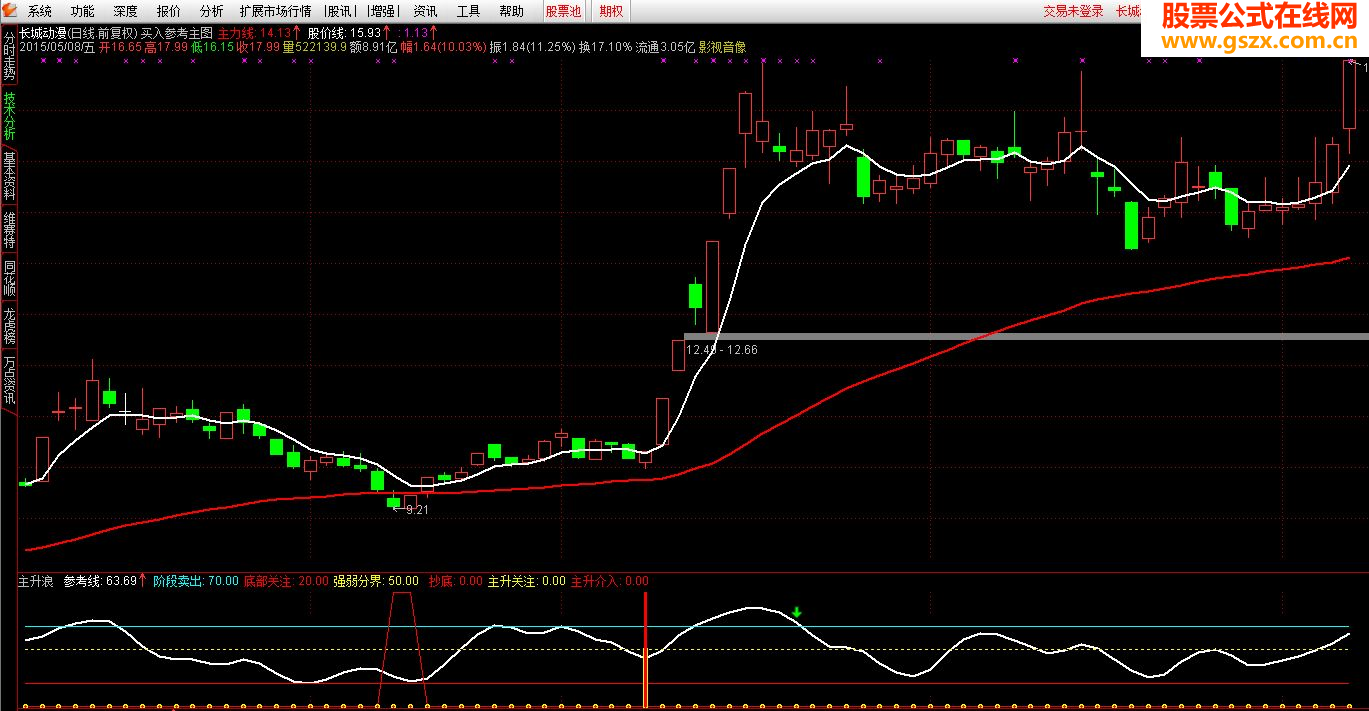1369x711 pixels.
Task: Click the 12.45 - 12.66 gap price label
Action: (722, 350)
